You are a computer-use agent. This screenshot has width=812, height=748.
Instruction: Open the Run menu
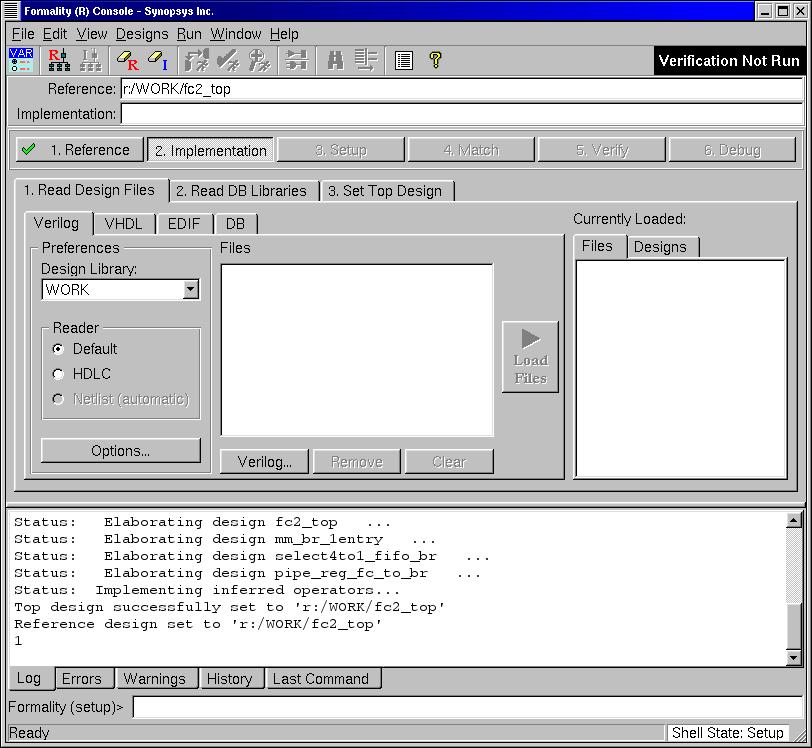coord(189,34)
